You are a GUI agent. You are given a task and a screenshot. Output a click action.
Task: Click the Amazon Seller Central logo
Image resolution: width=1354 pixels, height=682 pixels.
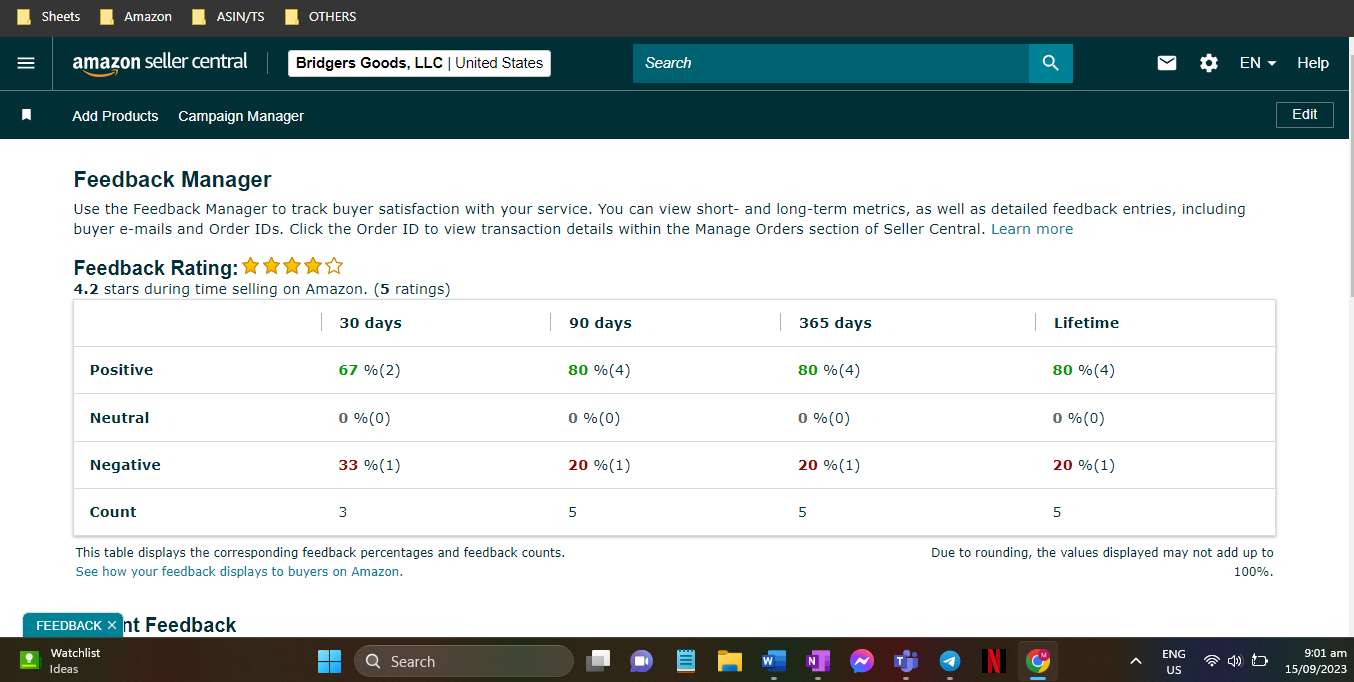point(160,63)
